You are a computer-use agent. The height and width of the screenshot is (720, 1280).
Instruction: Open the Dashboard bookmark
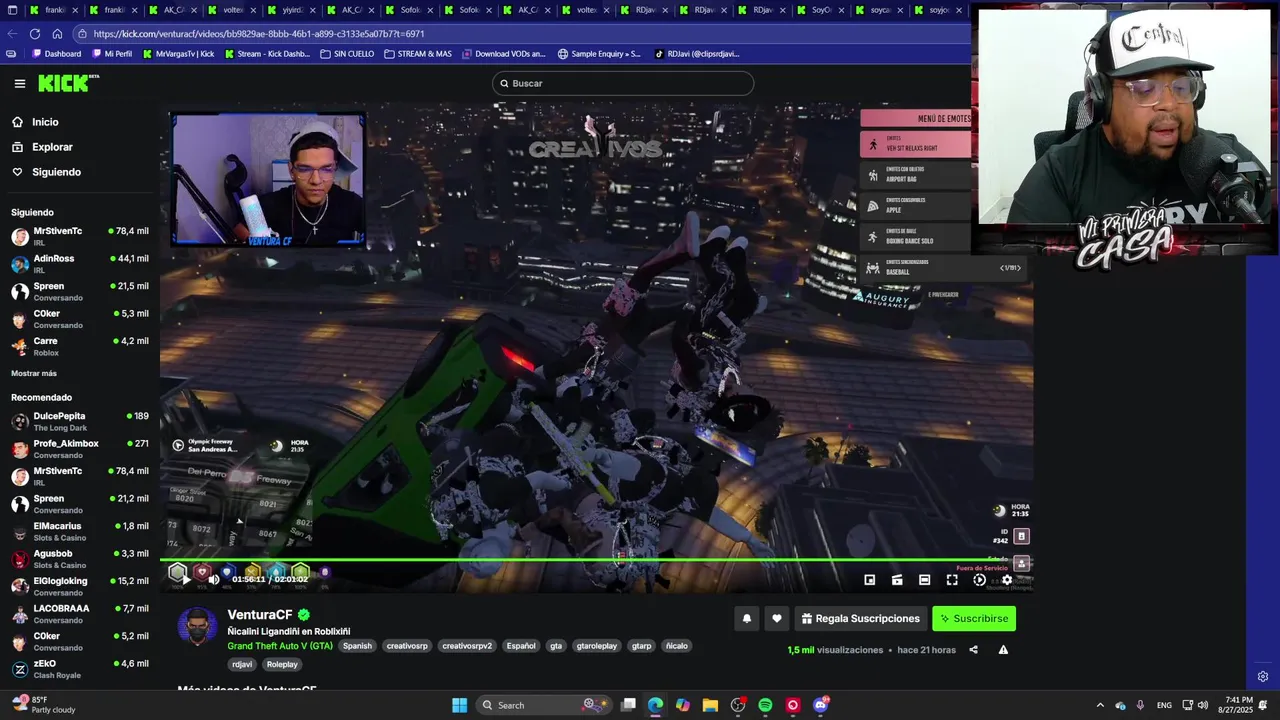57,54
